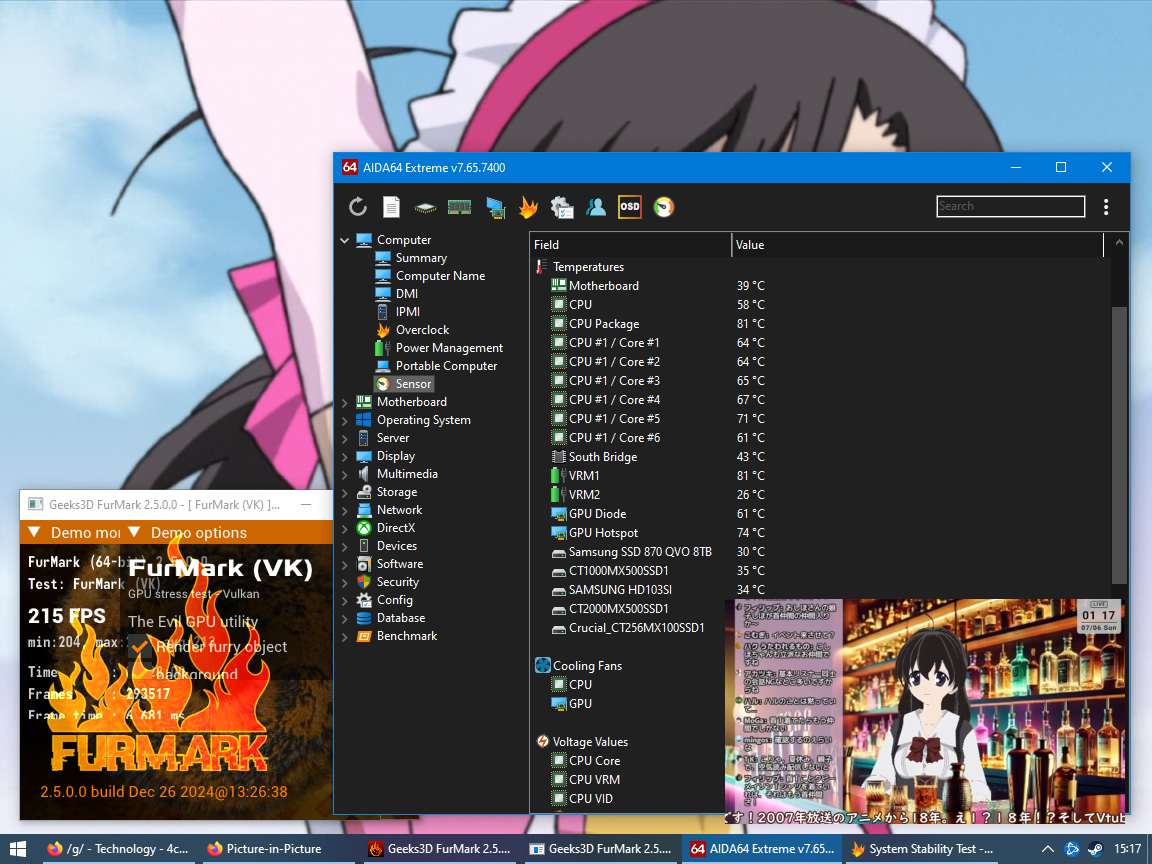Screen dimensions: 1152x864
Task: Expand the Display tree node
Action: (x=345, y=456)
